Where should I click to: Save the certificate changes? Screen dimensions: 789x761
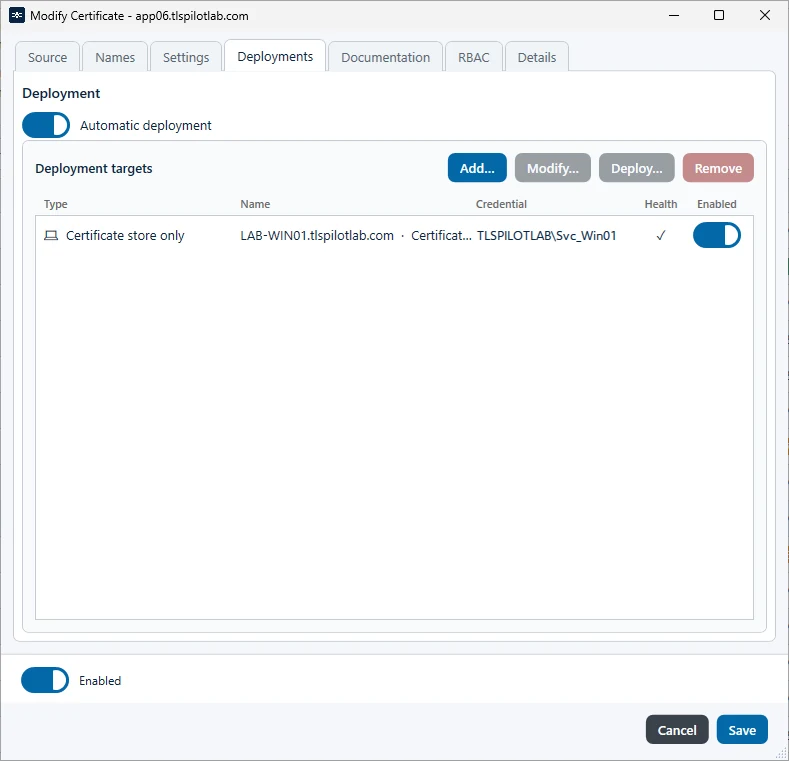pyautogui.click(x=742, y=730)
